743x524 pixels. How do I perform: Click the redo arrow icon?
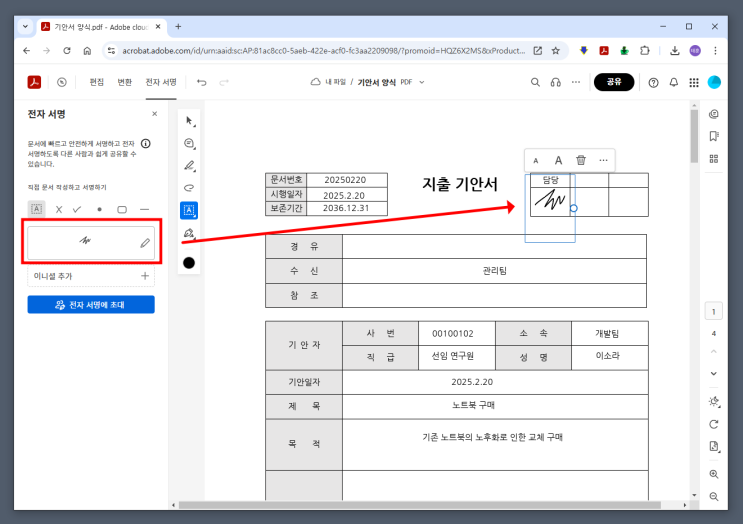[224, 82]
